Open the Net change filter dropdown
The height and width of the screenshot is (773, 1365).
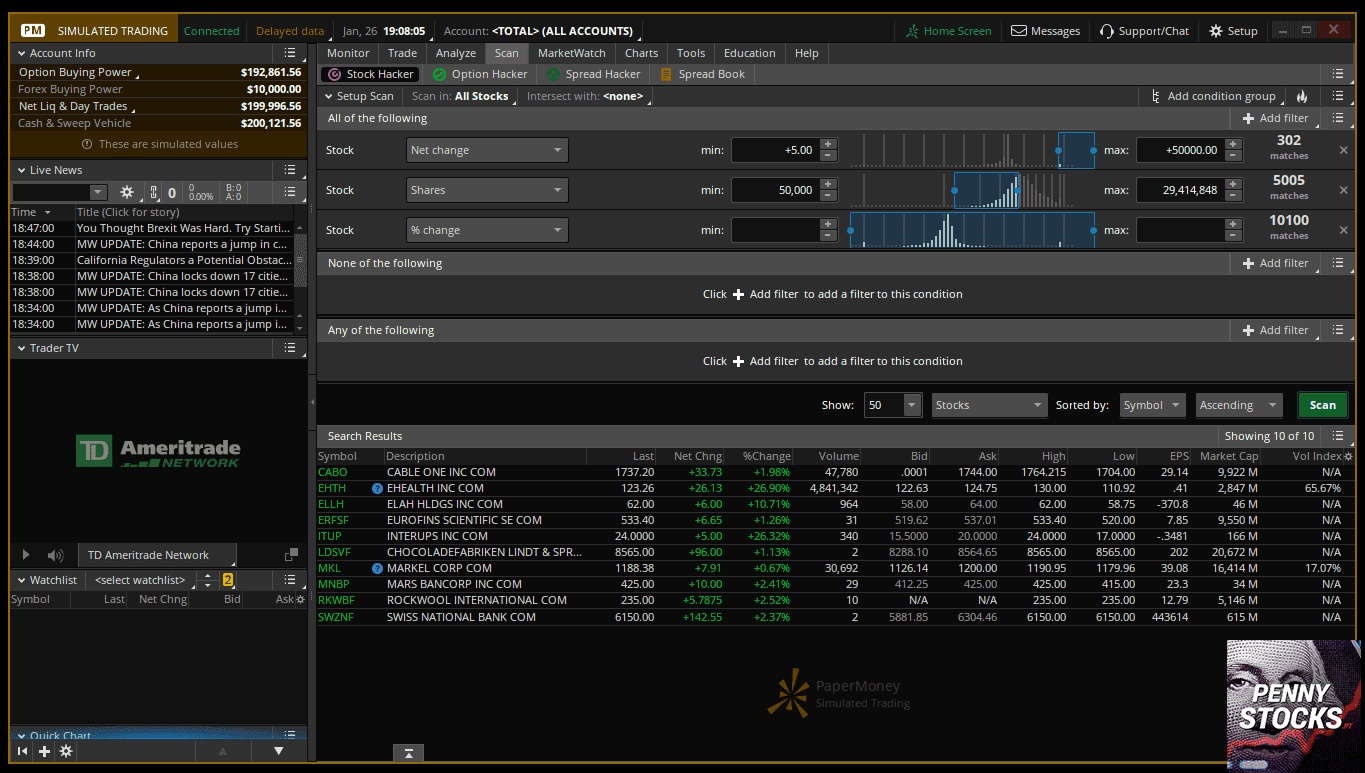487,150
